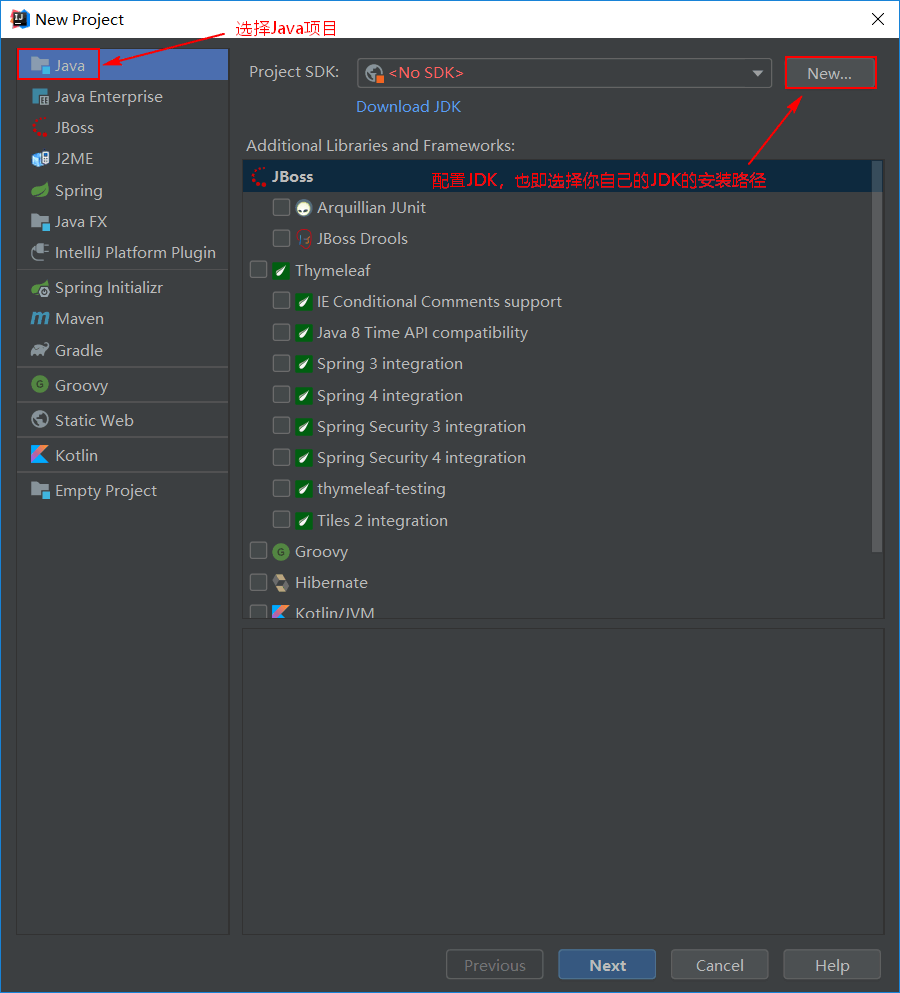Click the JBoss group header row
This screenshot has height=993, width=900.
tap(557, 177)
